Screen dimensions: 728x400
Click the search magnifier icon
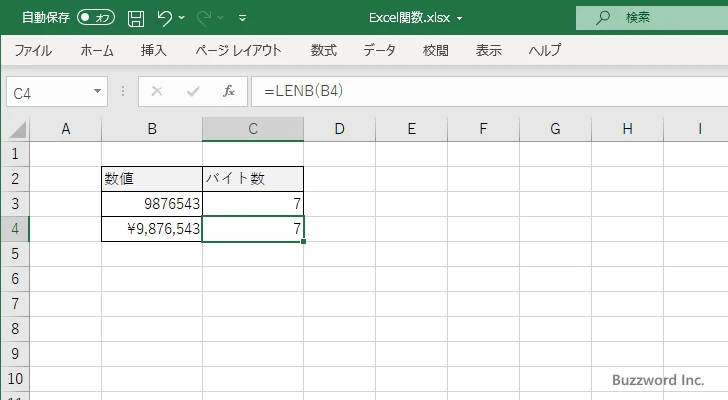[603, 18]
